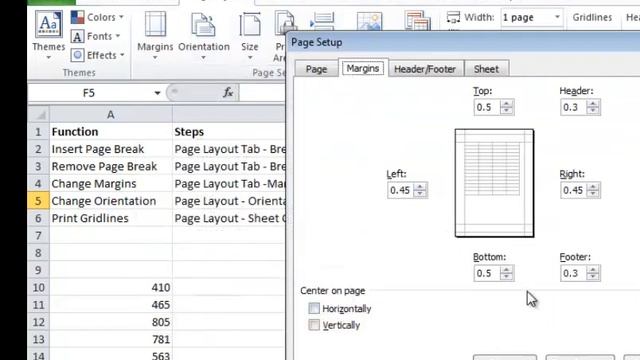This screenshot has height=360, width=640.
Task: Open the theme Colors menu
Action: click(x=97, y=18)
